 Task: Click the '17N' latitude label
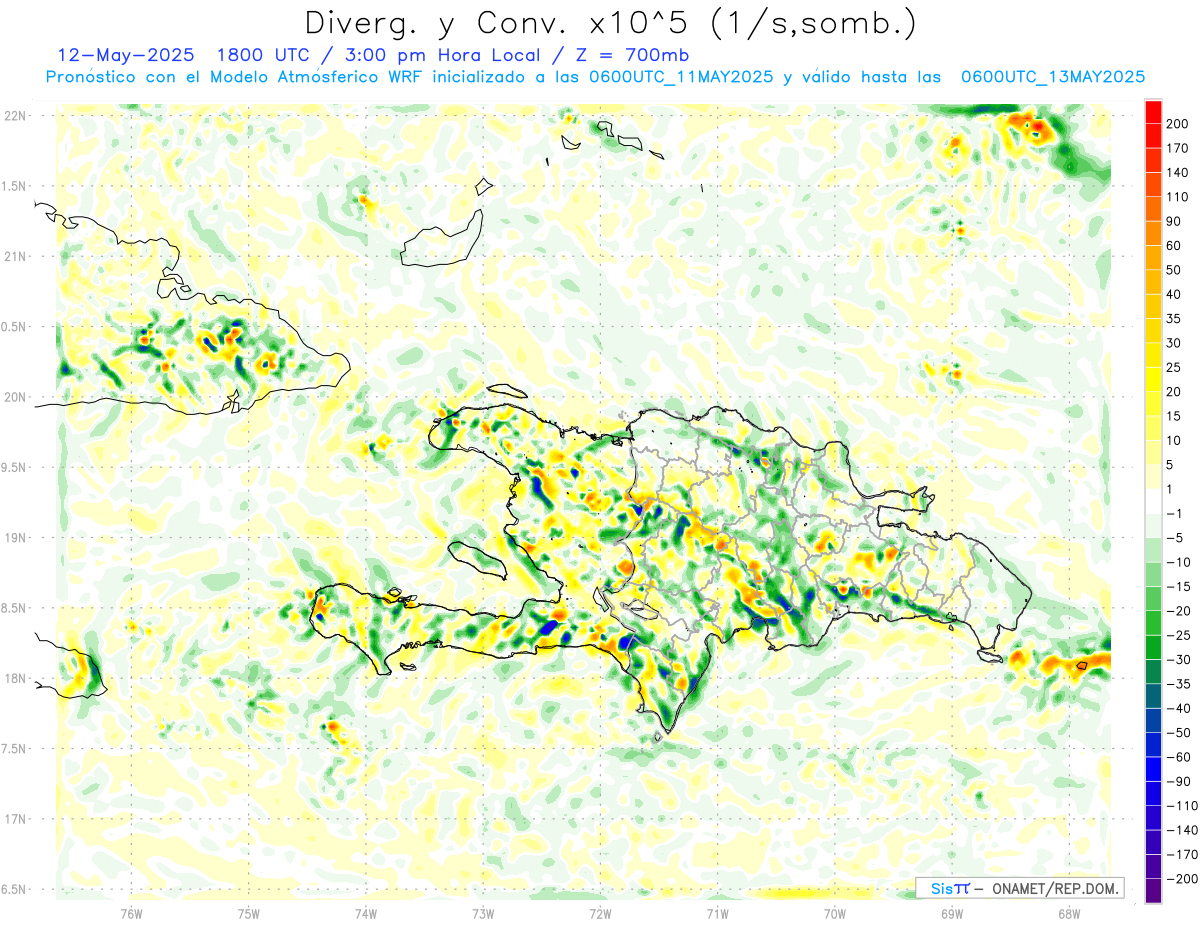tap(15, 818)
